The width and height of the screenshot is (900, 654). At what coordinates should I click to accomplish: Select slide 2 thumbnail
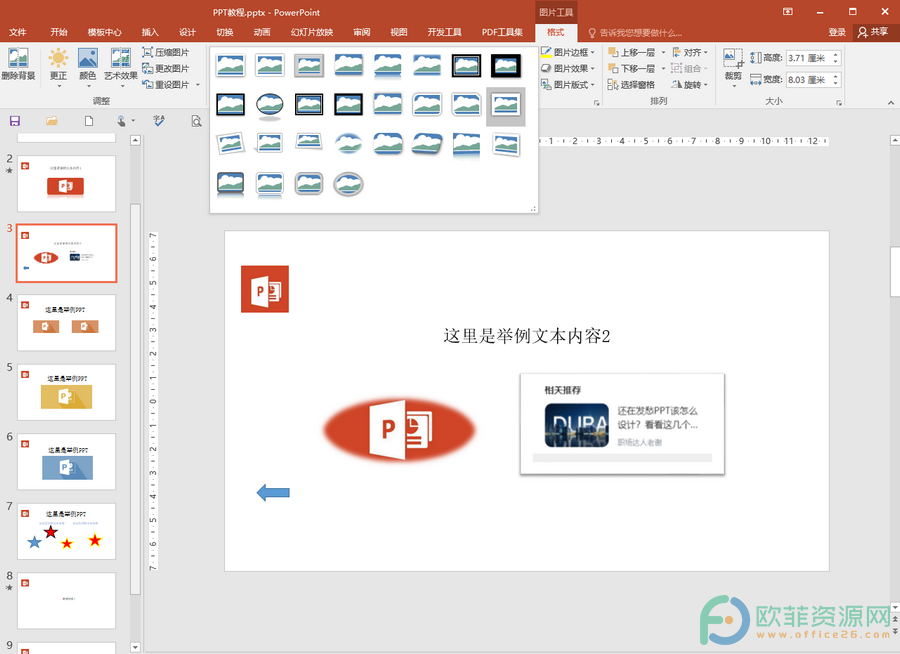67,183
